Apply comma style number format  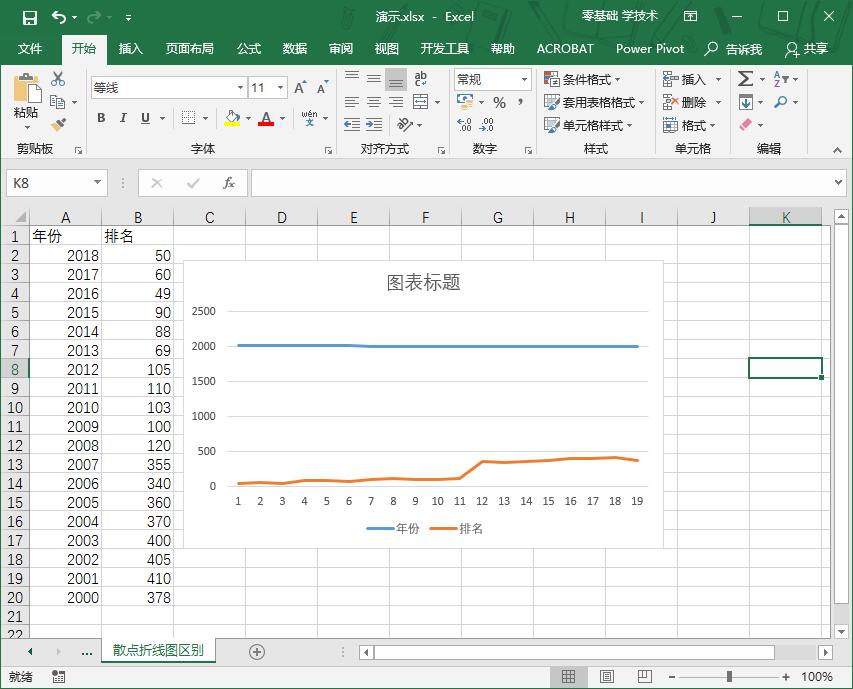(521, 102)
